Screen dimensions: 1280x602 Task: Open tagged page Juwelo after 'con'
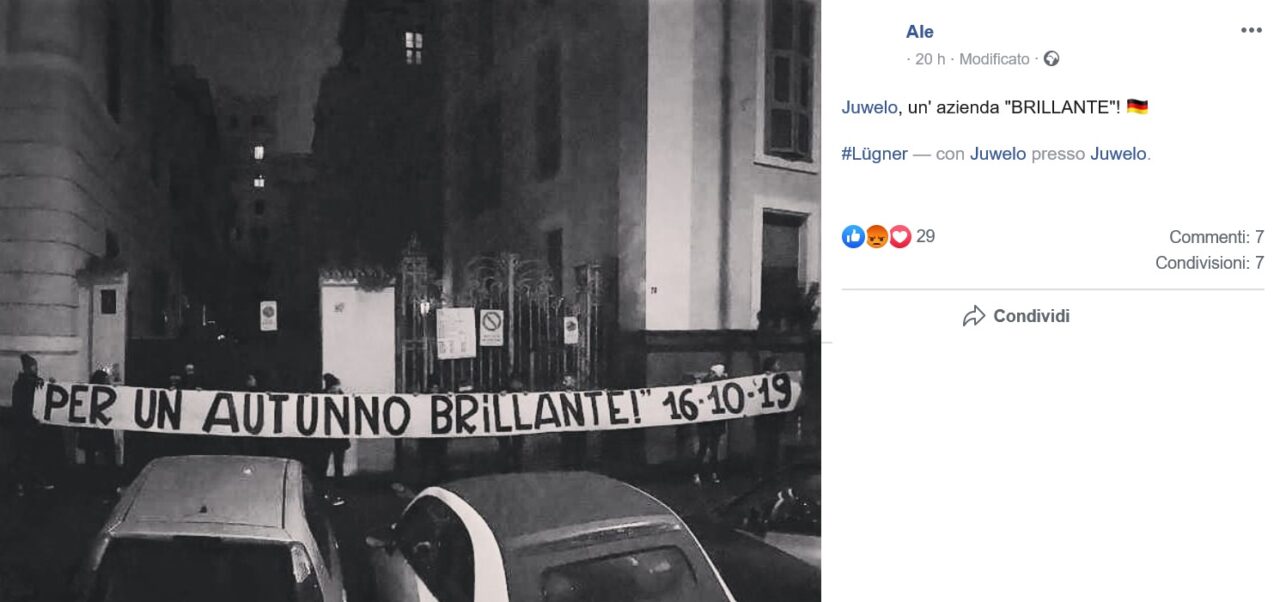998,154
